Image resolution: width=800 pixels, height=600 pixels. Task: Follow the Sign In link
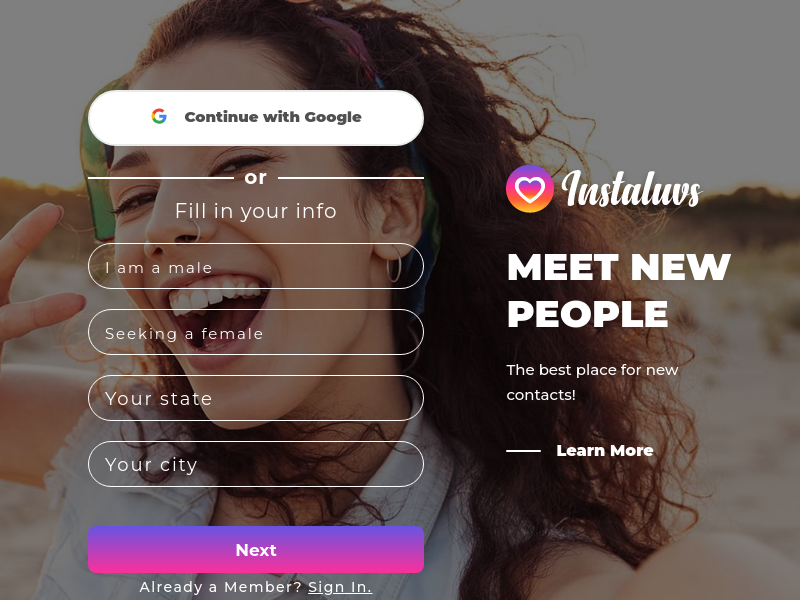(340, 587)
